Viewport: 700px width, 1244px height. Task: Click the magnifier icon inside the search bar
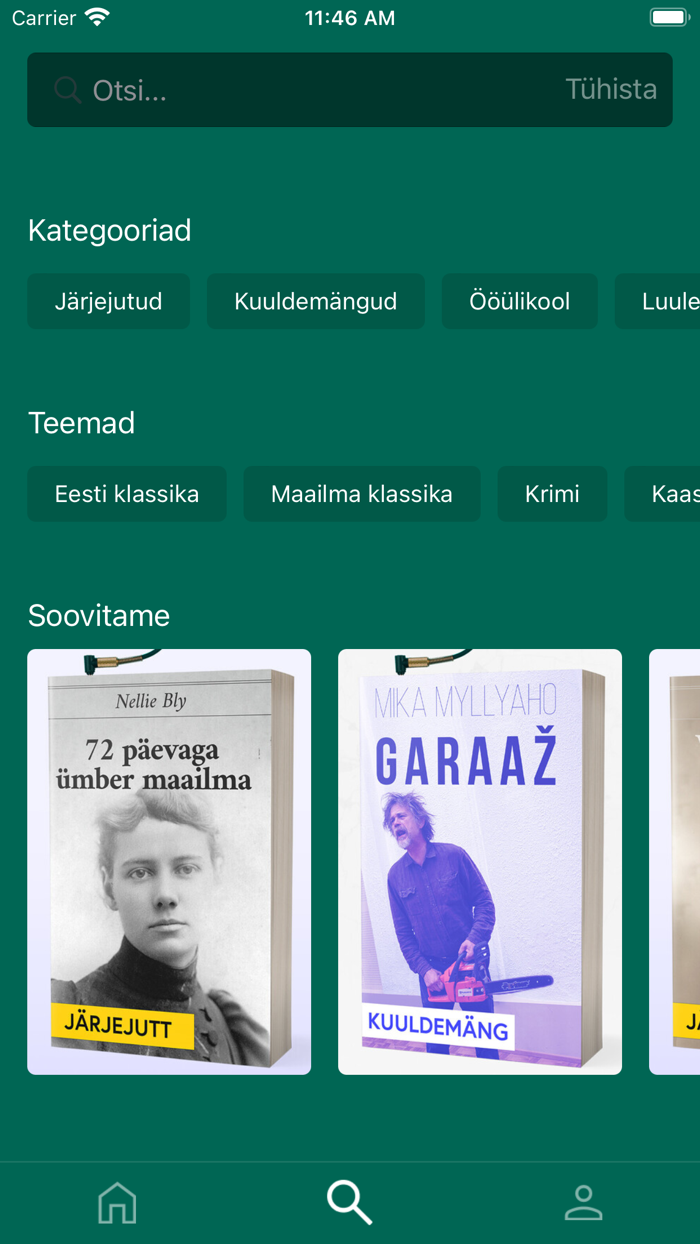click(x=67, y=90)
